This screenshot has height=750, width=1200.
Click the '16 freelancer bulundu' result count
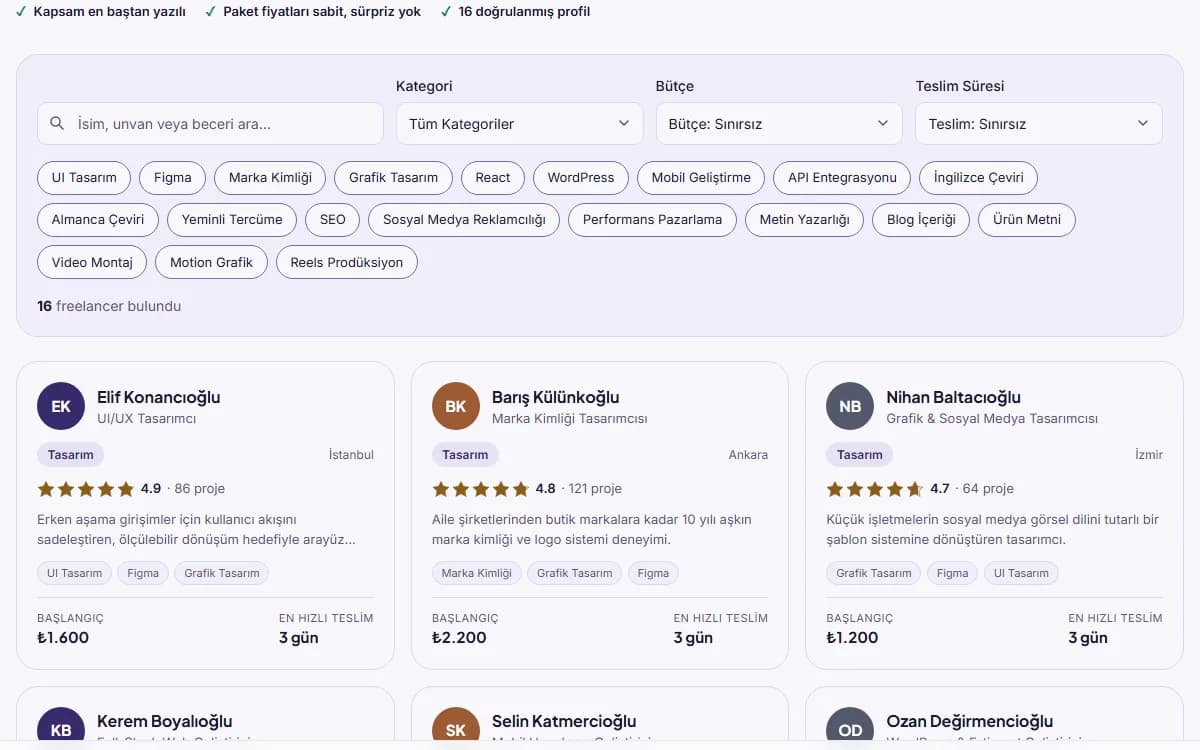point(109,306)
